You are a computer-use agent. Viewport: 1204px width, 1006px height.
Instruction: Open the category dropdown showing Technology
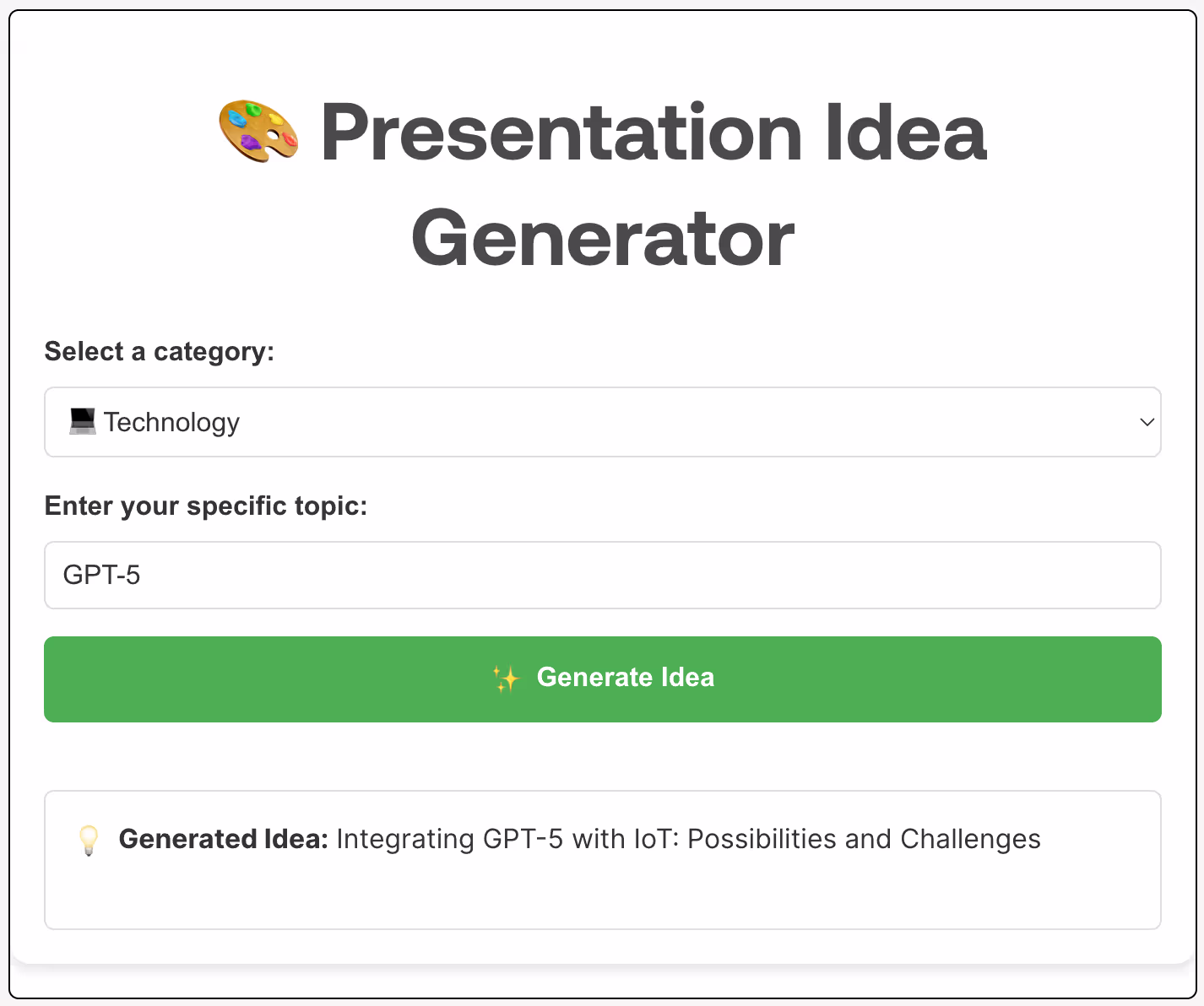pyautogui.click(x=603, y=422)
